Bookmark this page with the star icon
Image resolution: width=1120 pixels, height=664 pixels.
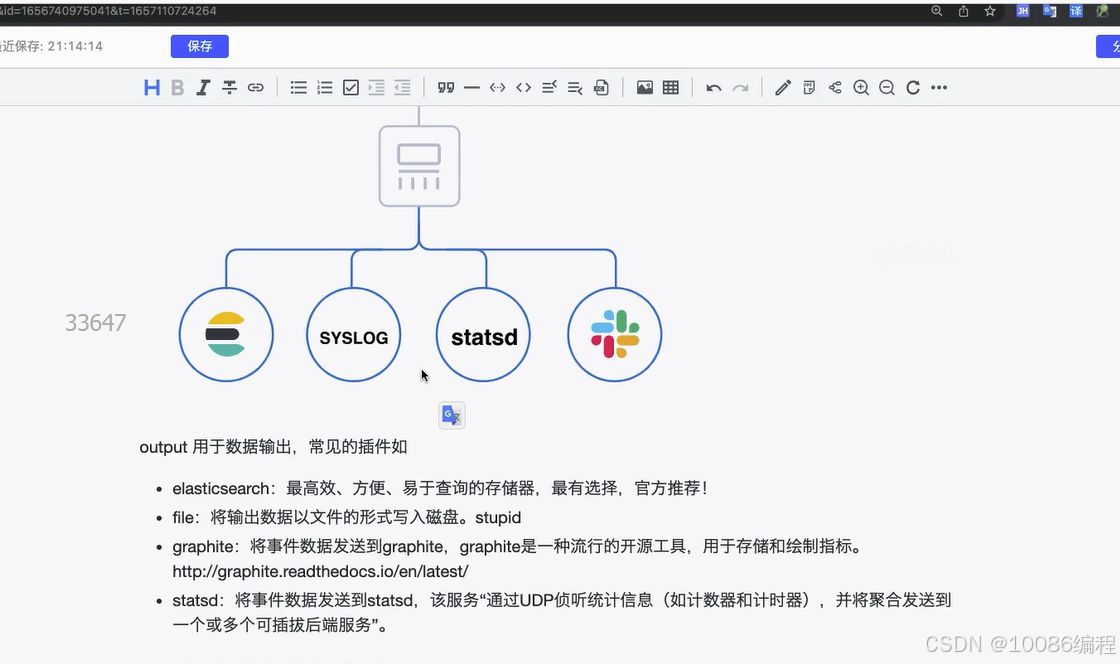[x=990, y=11]
